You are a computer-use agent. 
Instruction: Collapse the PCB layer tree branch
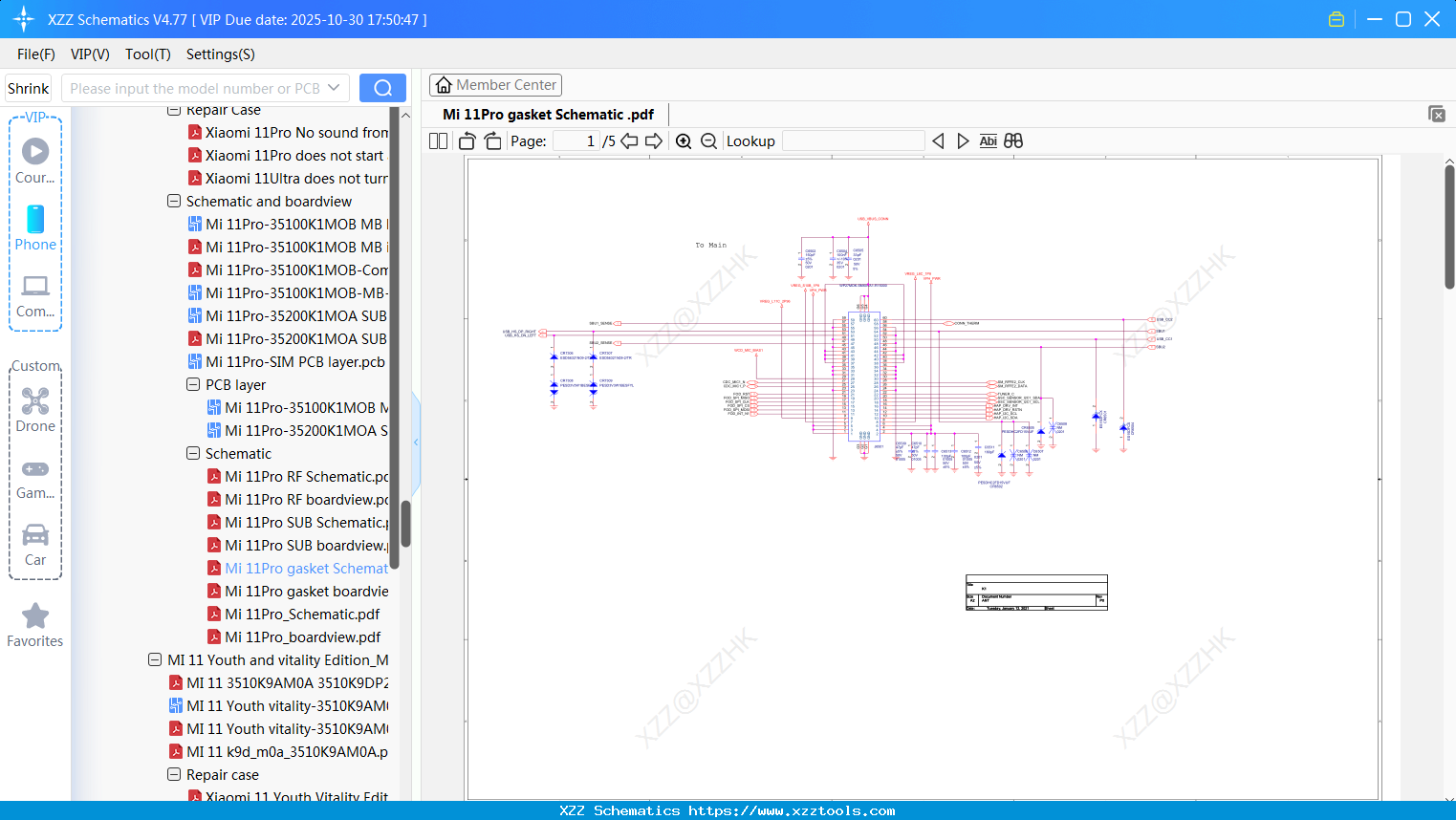point(193,384)
